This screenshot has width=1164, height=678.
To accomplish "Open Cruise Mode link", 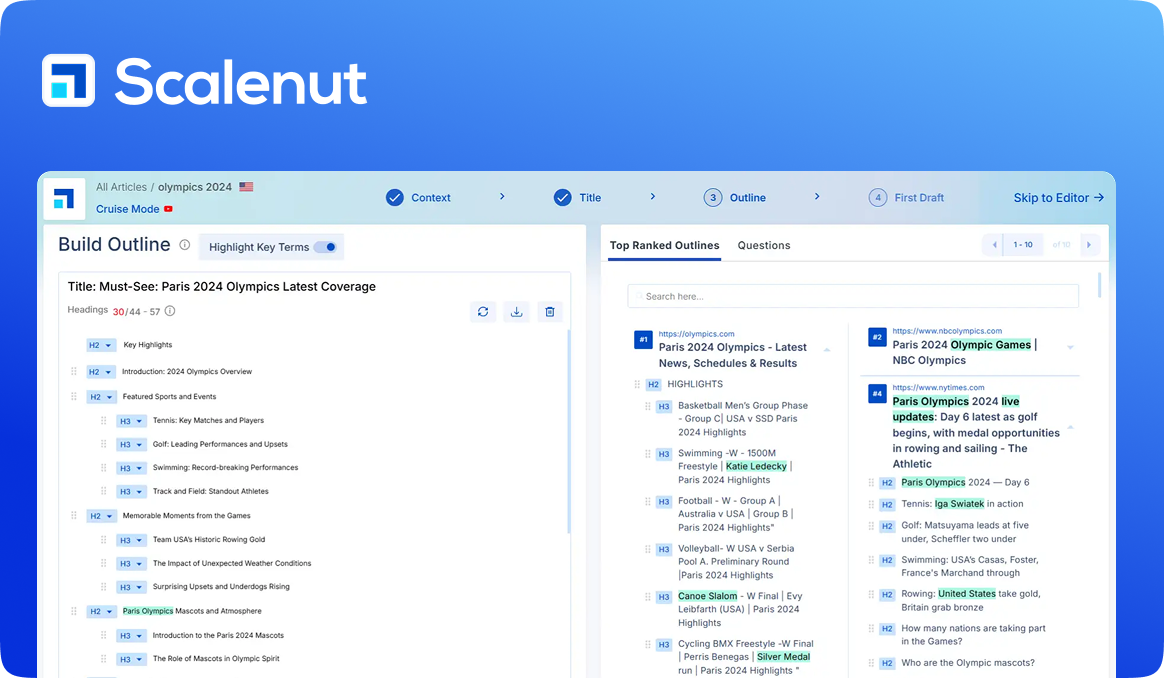I will point(128,209).
